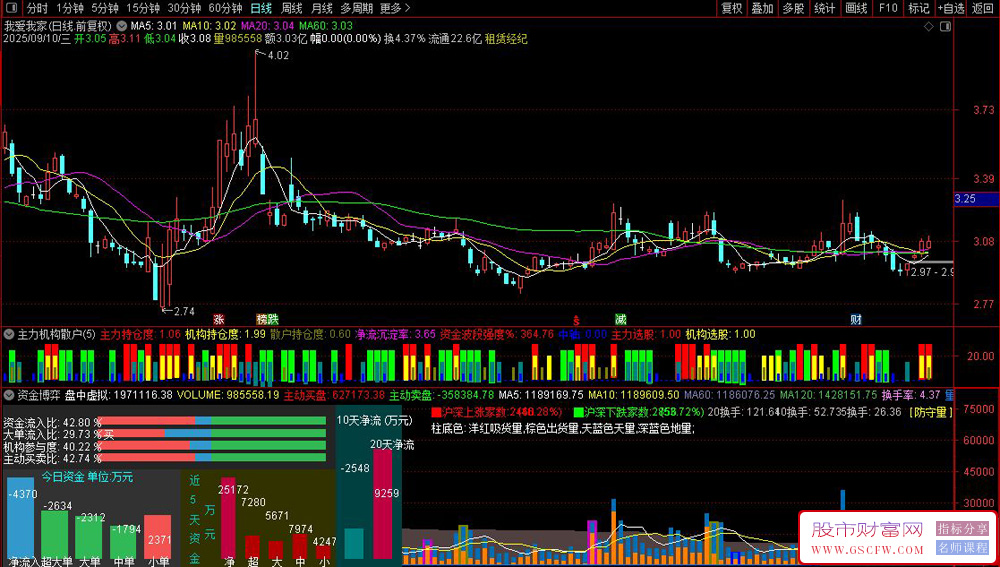Screen dimensions: 1000x567
Task: Click the 25172 five-day net bar
Action: (x=228, y=518)
